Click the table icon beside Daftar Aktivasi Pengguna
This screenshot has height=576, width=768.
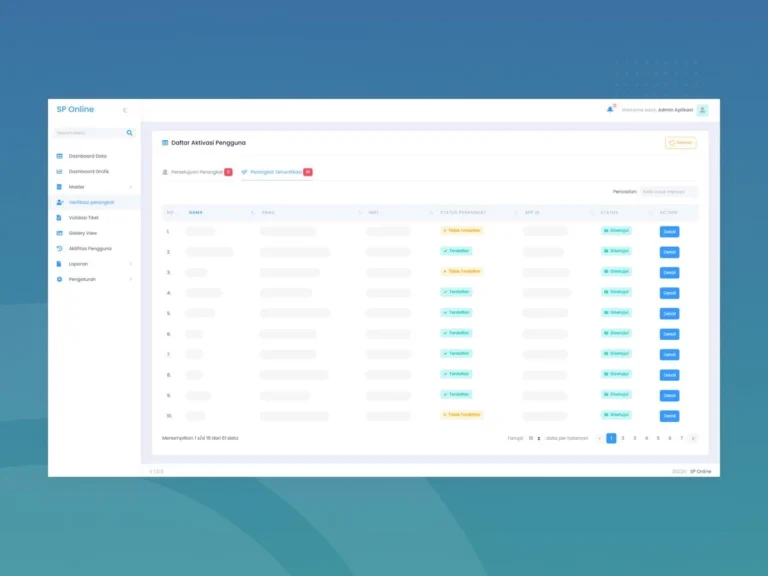(x=165, y=143)
